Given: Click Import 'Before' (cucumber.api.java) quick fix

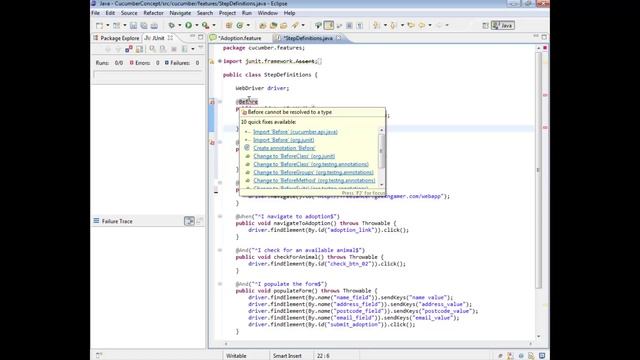Looking at the screenshot, I should (x=295, y=132).
